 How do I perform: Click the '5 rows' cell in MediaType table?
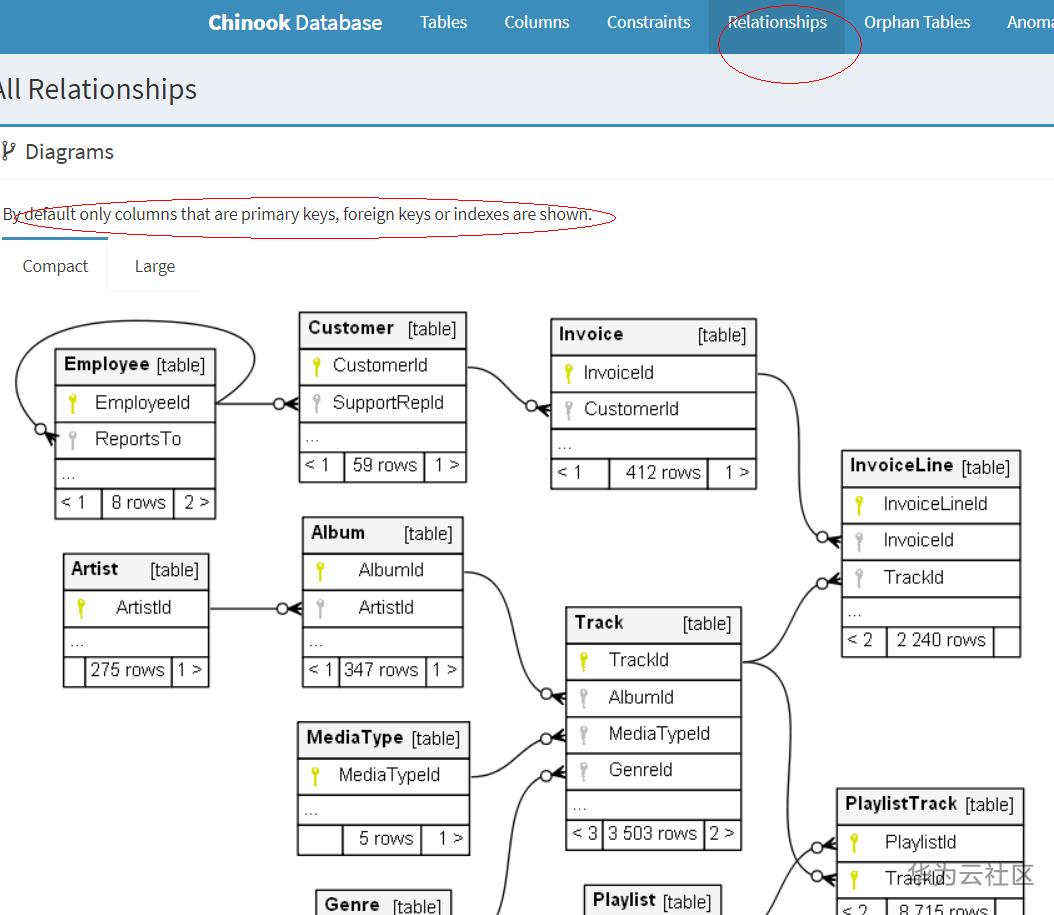click(382, 838)
